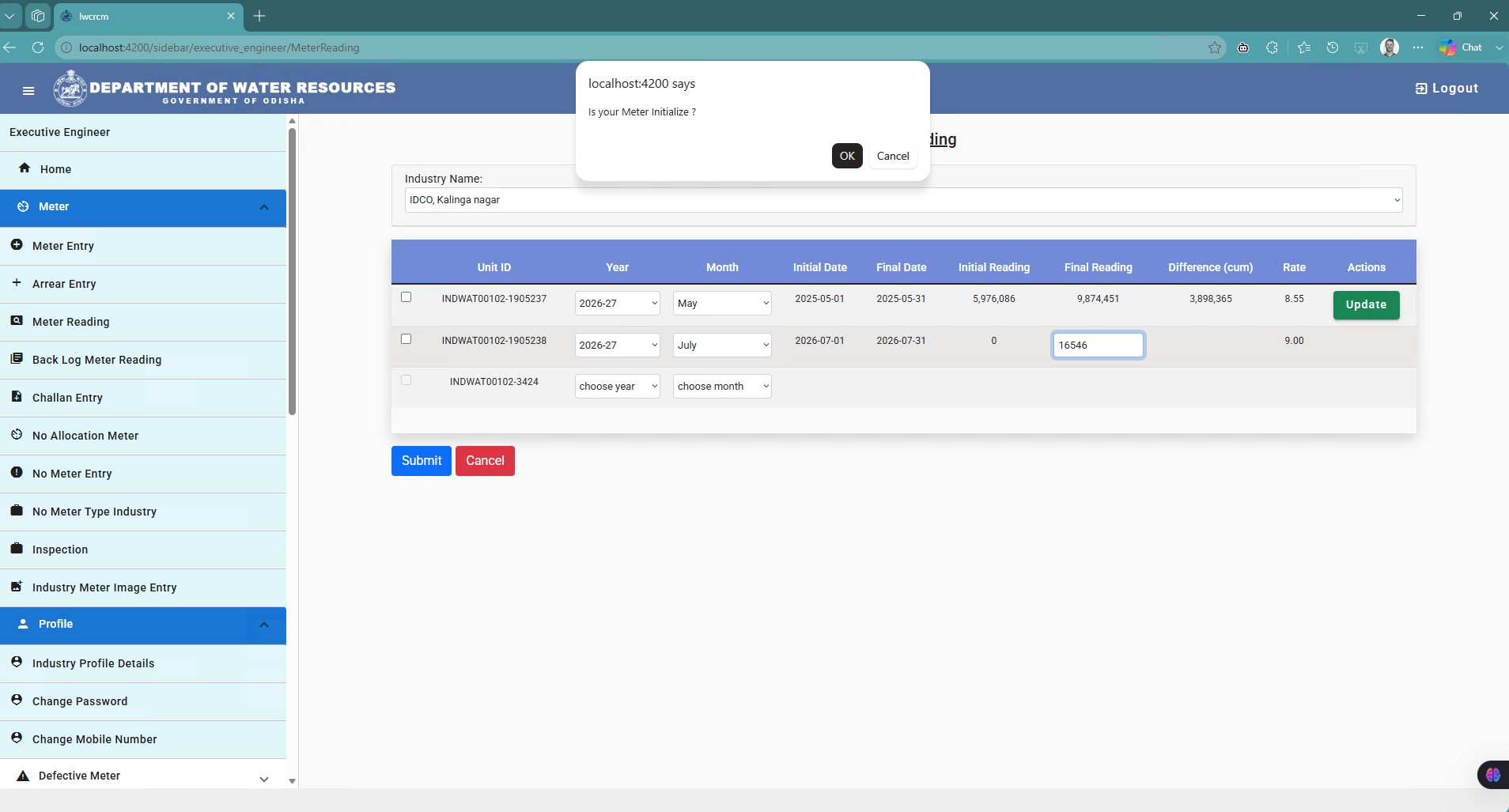Go to Back Log Meter Reading
Image resolution: width=1509 pixels, height=812 pixels.
[x=143, y=360]
